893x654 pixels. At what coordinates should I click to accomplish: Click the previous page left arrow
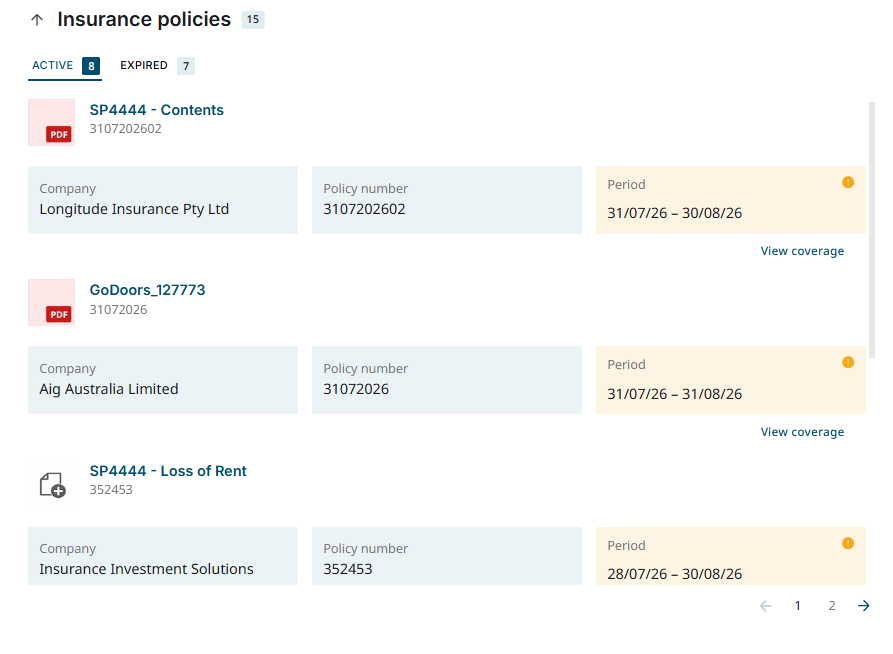pyautogui.click(x=766, y=606)
